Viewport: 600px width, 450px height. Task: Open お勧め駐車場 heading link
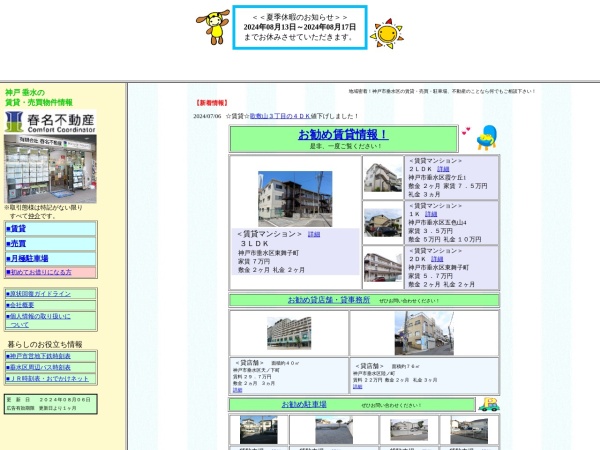coord(304,404)
